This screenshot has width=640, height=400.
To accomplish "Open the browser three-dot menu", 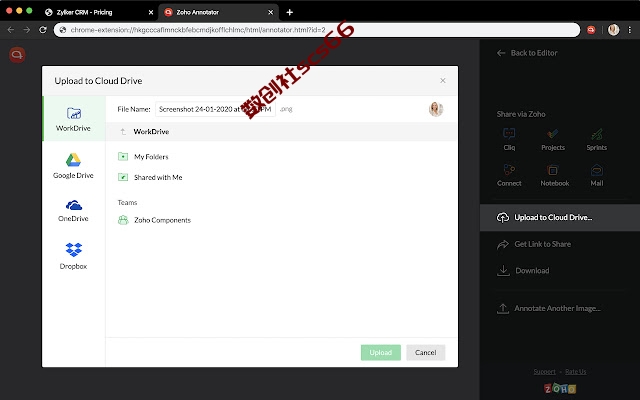I will click(630, 30).
